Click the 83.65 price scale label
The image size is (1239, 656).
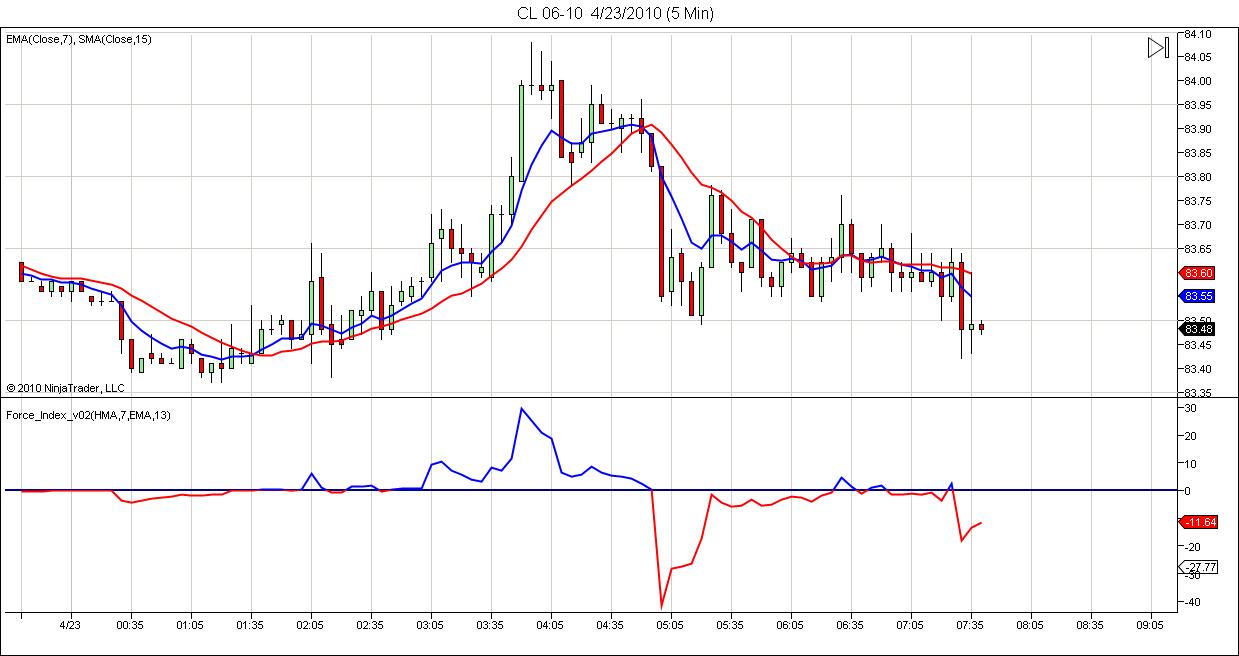click(1198, 249)
